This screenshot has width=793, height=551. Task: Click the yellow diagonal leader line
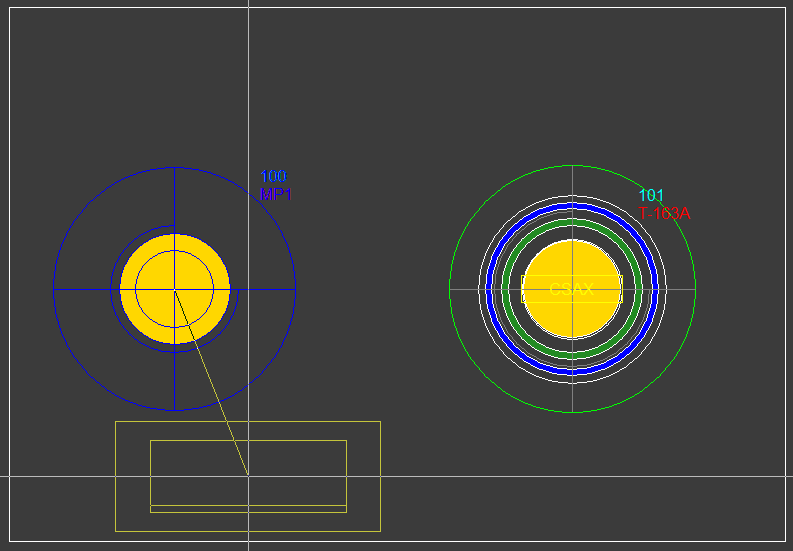click(x=211, y=383)
